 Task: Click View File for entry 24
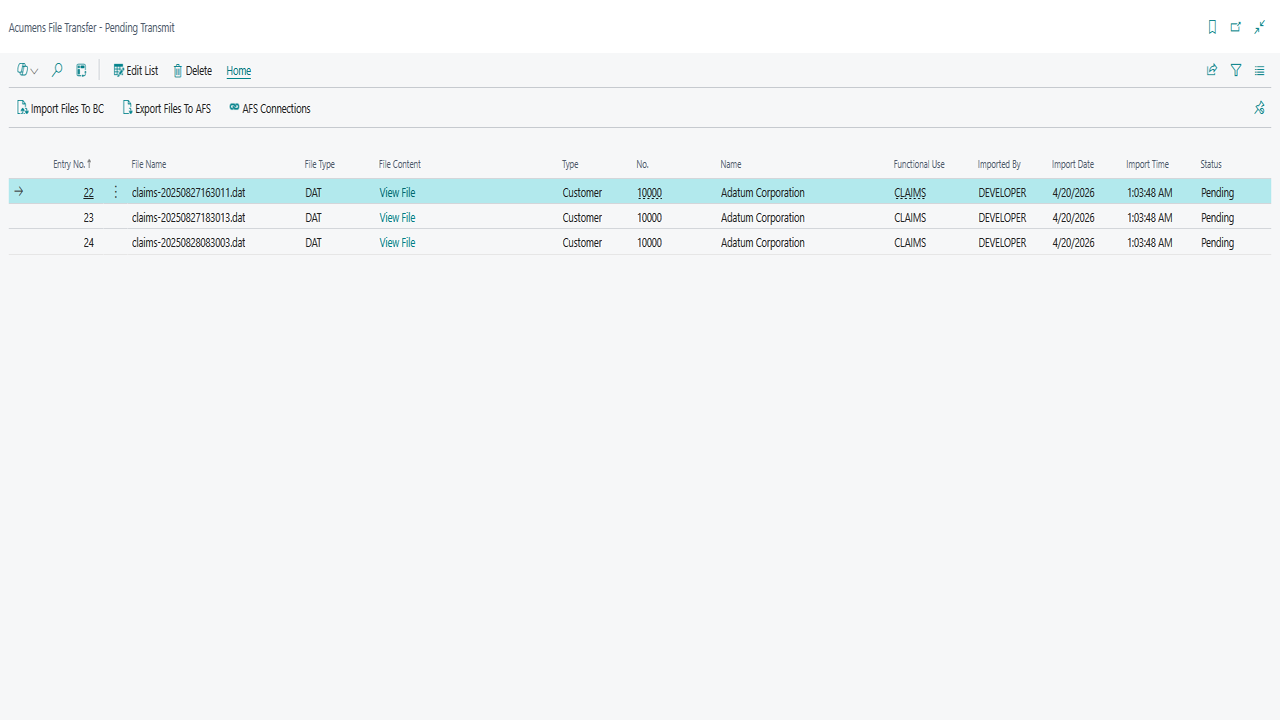coord(397,243)
